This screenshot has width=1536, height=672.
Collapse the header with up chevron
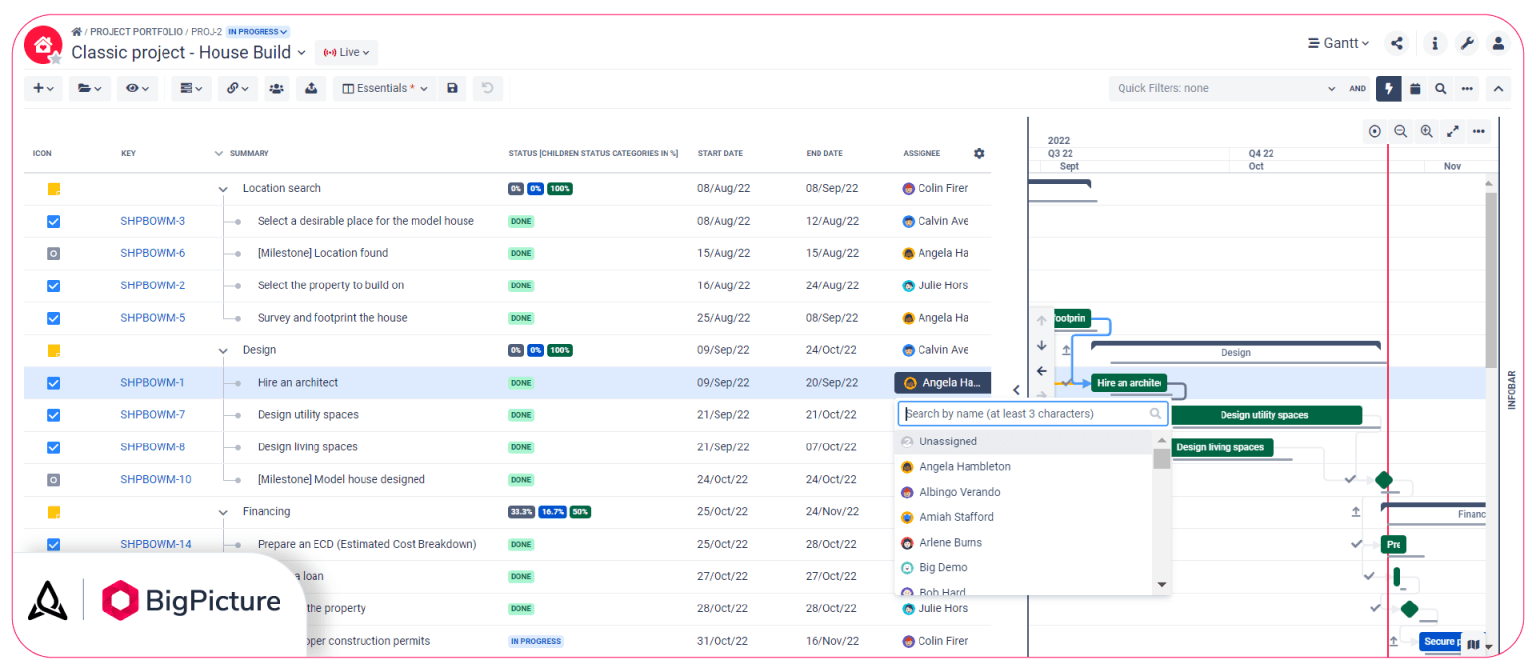[x=1498, y=88]
